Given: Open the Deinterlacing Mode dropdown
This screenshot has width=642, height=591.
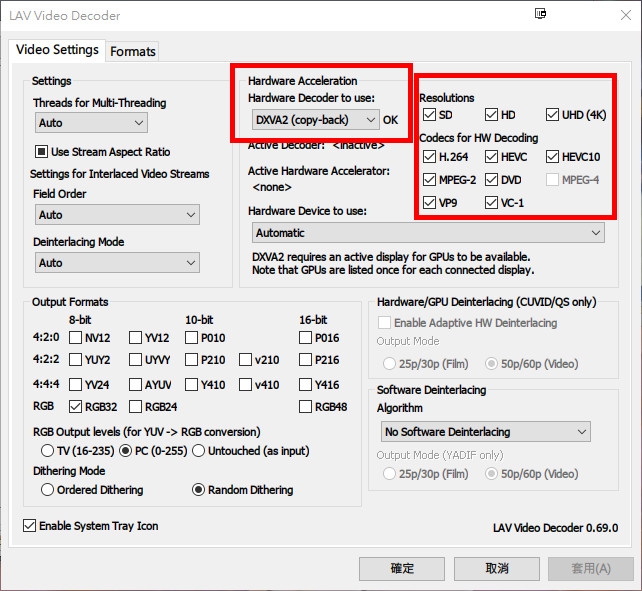Looking at the screenshot, I should pyautogui.click(x=117, y=263).
